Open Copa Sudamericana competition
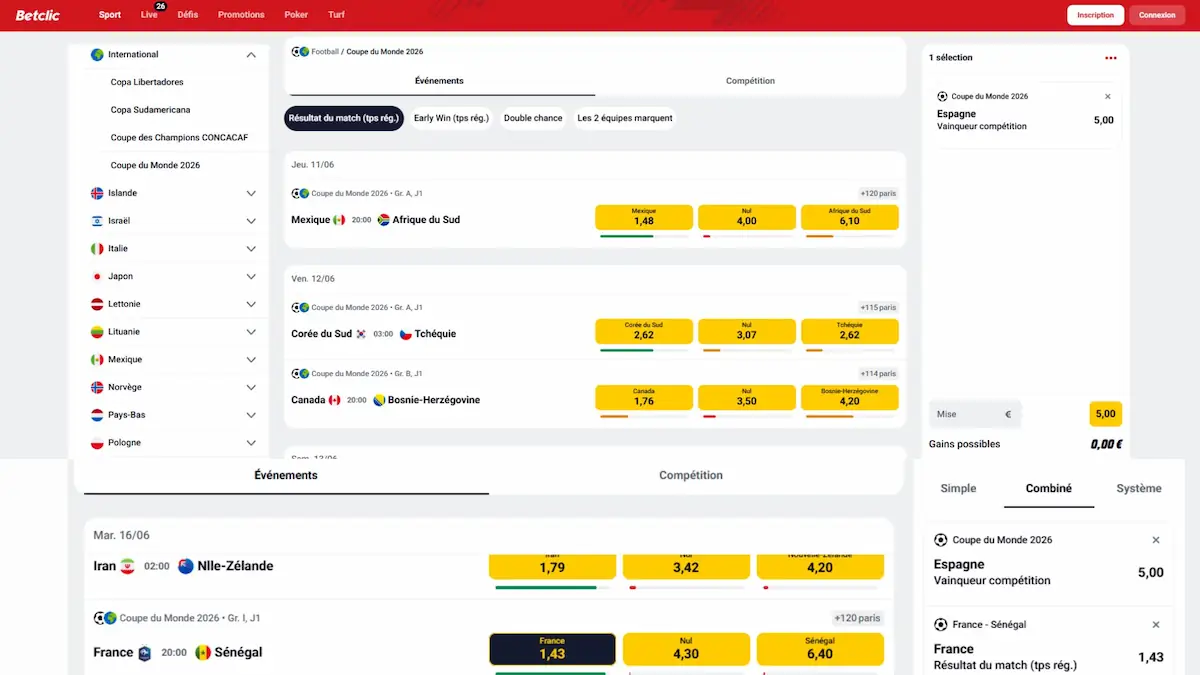The image size is (1200, 675). 150,110
